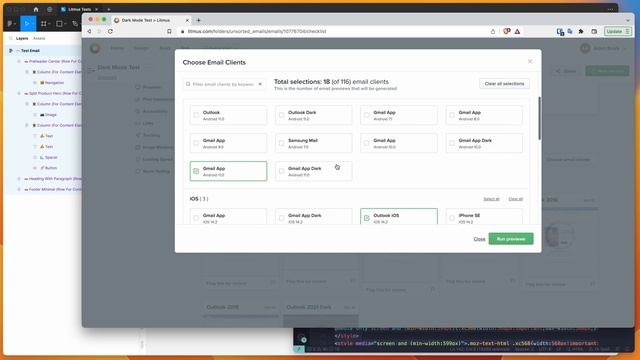Open browser tab search chevron
The height and width of the screenshot is (360, 640).
pyautogui.click(x=628, y=20)
